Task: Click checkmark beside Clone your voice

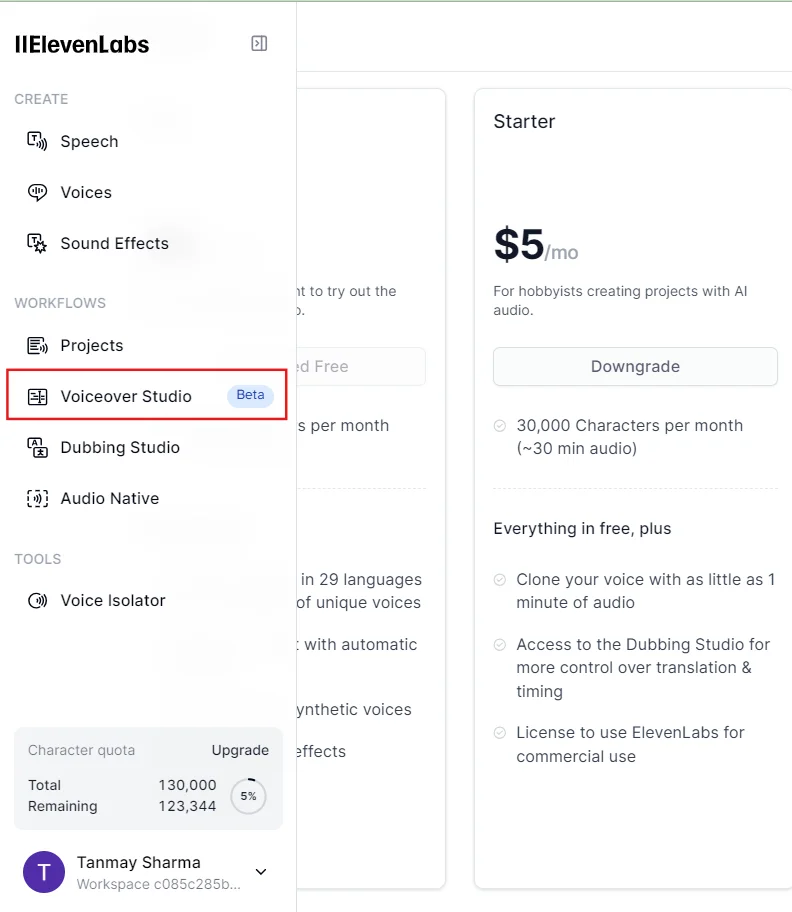Action: coord(500,580)
